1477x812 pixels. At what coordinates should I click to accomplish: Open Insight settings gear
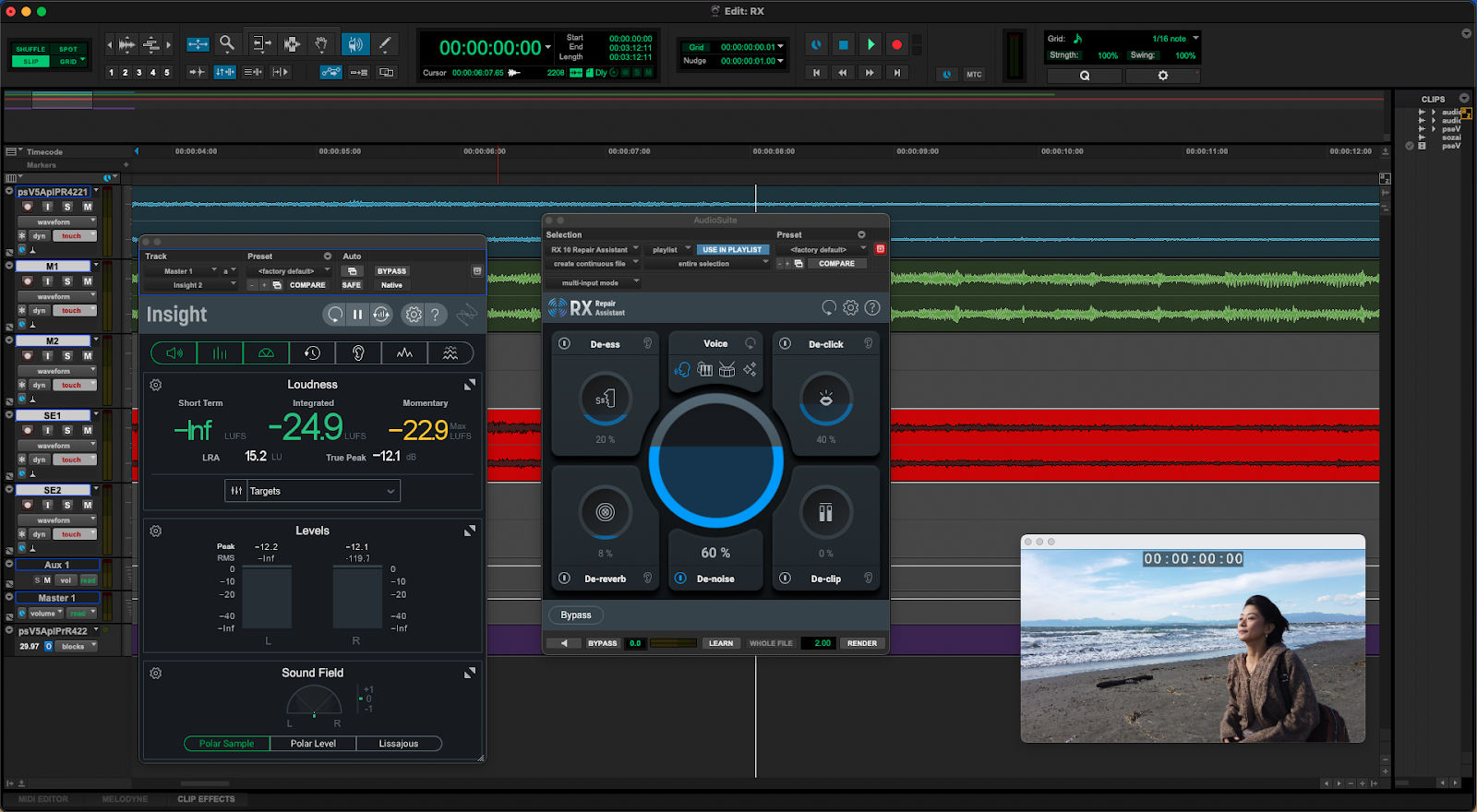[414, 315]
